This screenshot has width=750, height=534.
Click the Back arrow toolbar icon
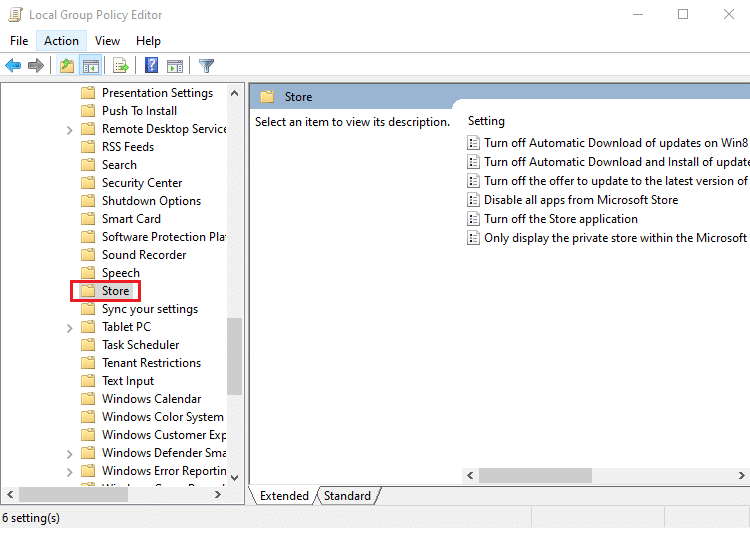coord(13,65)
